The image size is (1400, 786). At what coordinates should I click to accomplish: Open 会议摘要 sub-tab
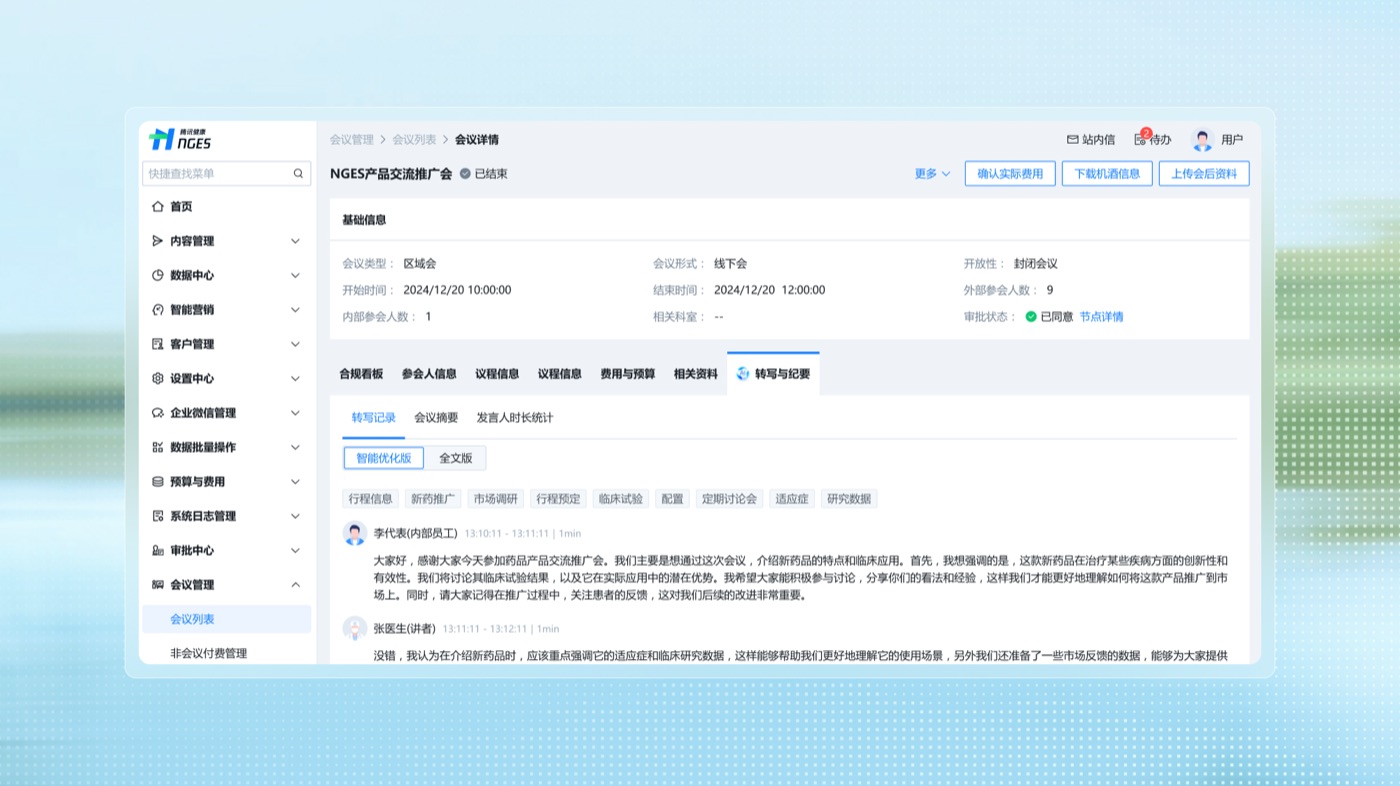click(436, 418)
